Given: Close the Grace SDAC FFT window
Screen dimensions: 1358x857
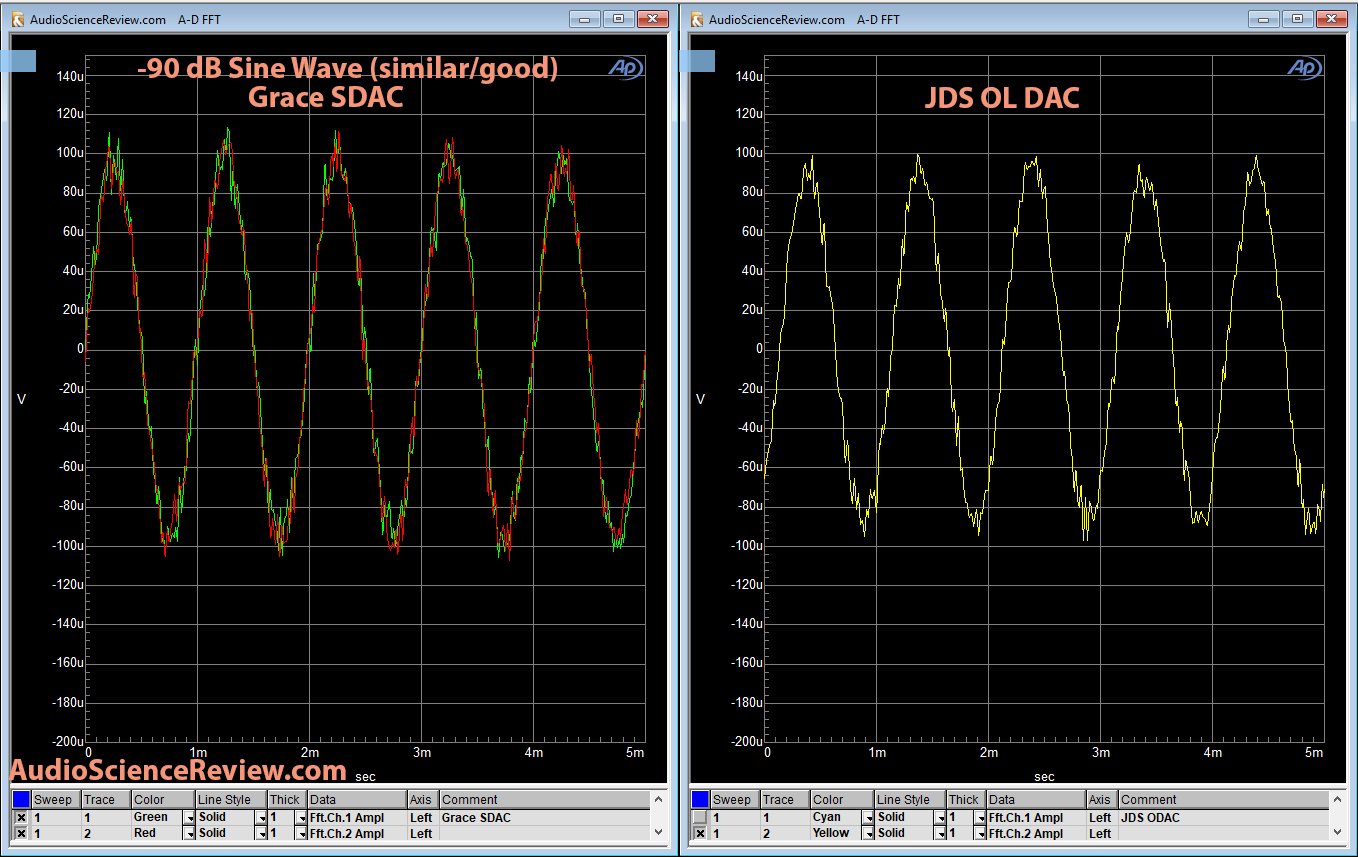Looking at the screenshot, I should (653, 19).
